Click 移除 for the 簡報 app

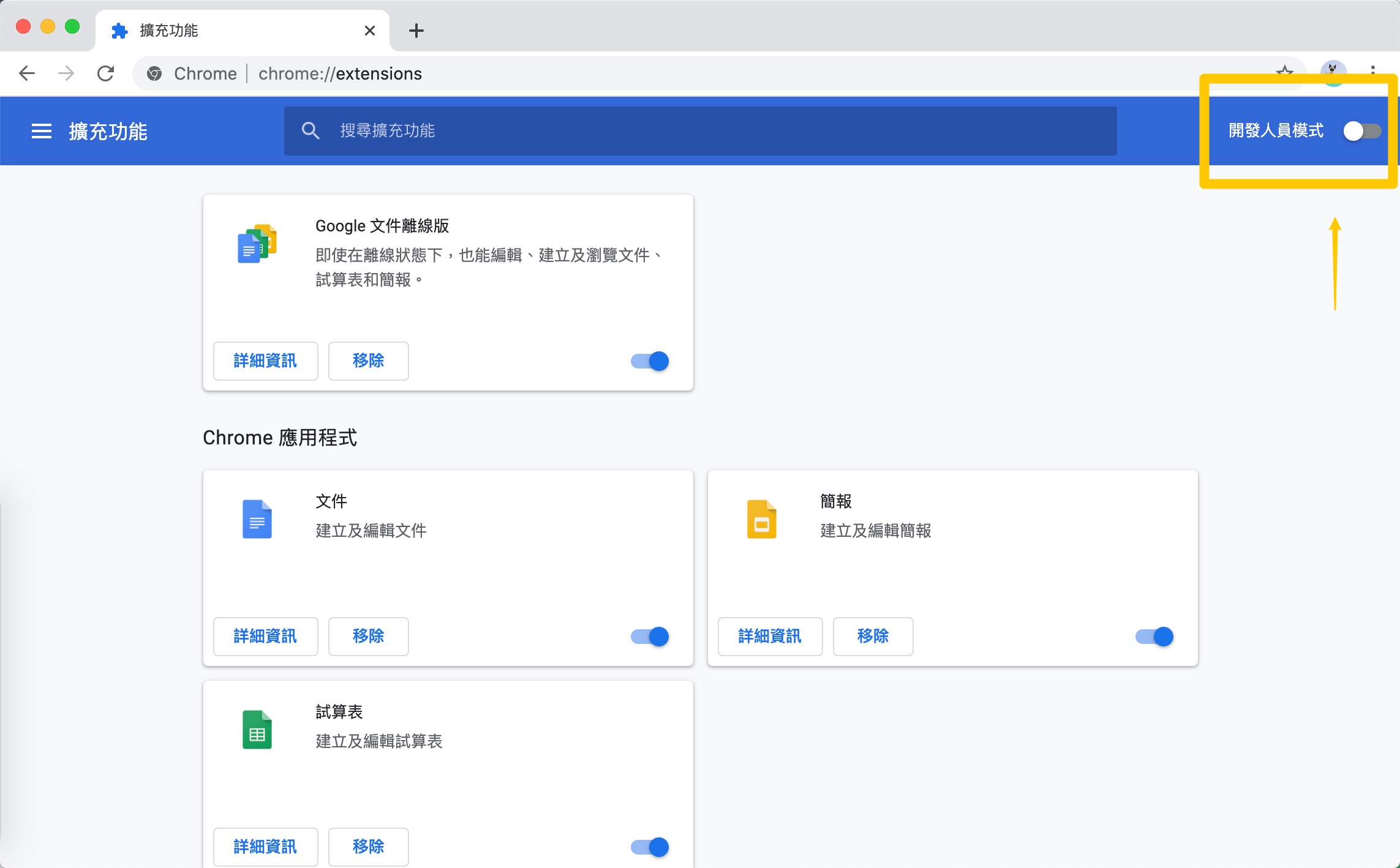pyautogui.click(x=873, y=637)
